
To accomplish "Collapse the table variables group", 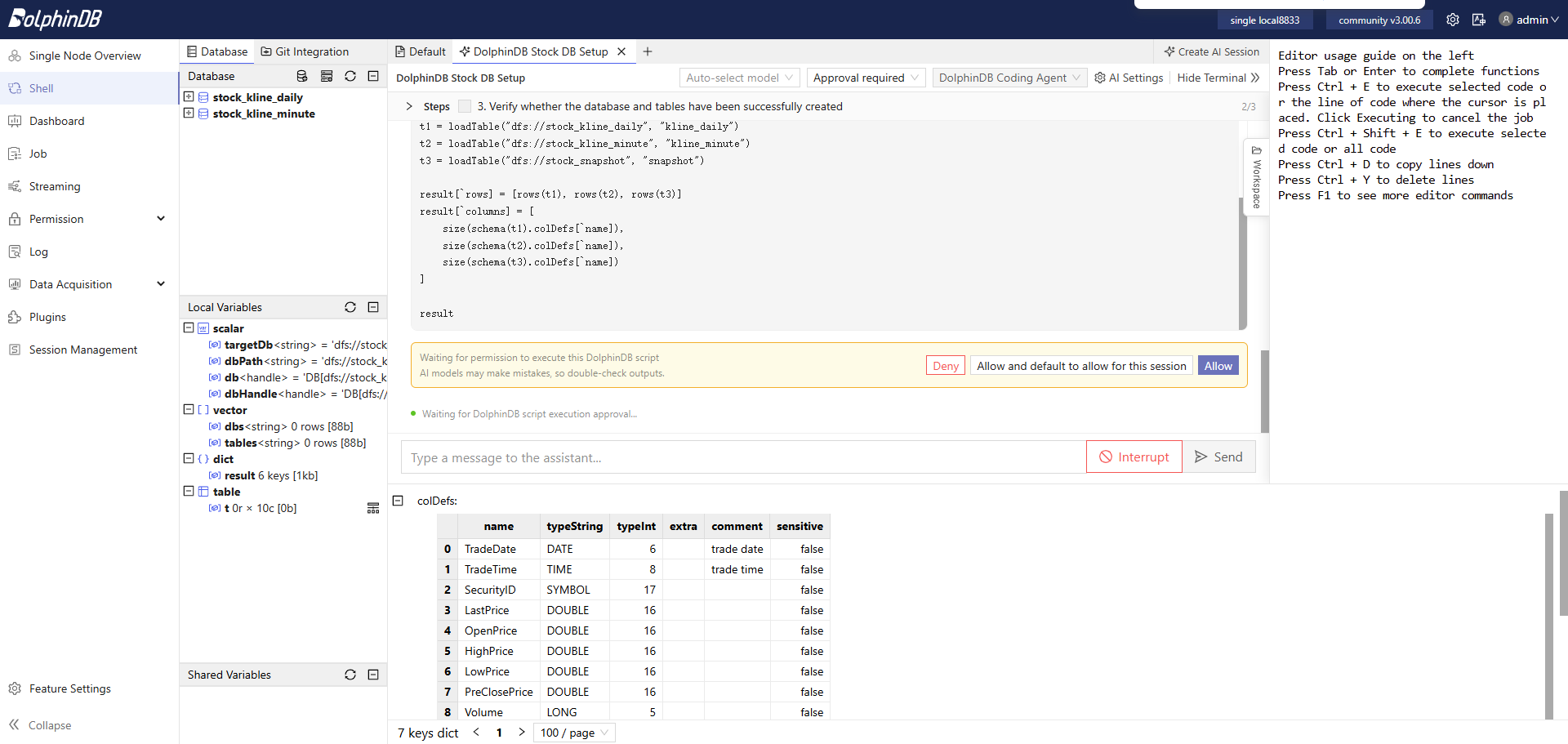I will click(189, 491).
